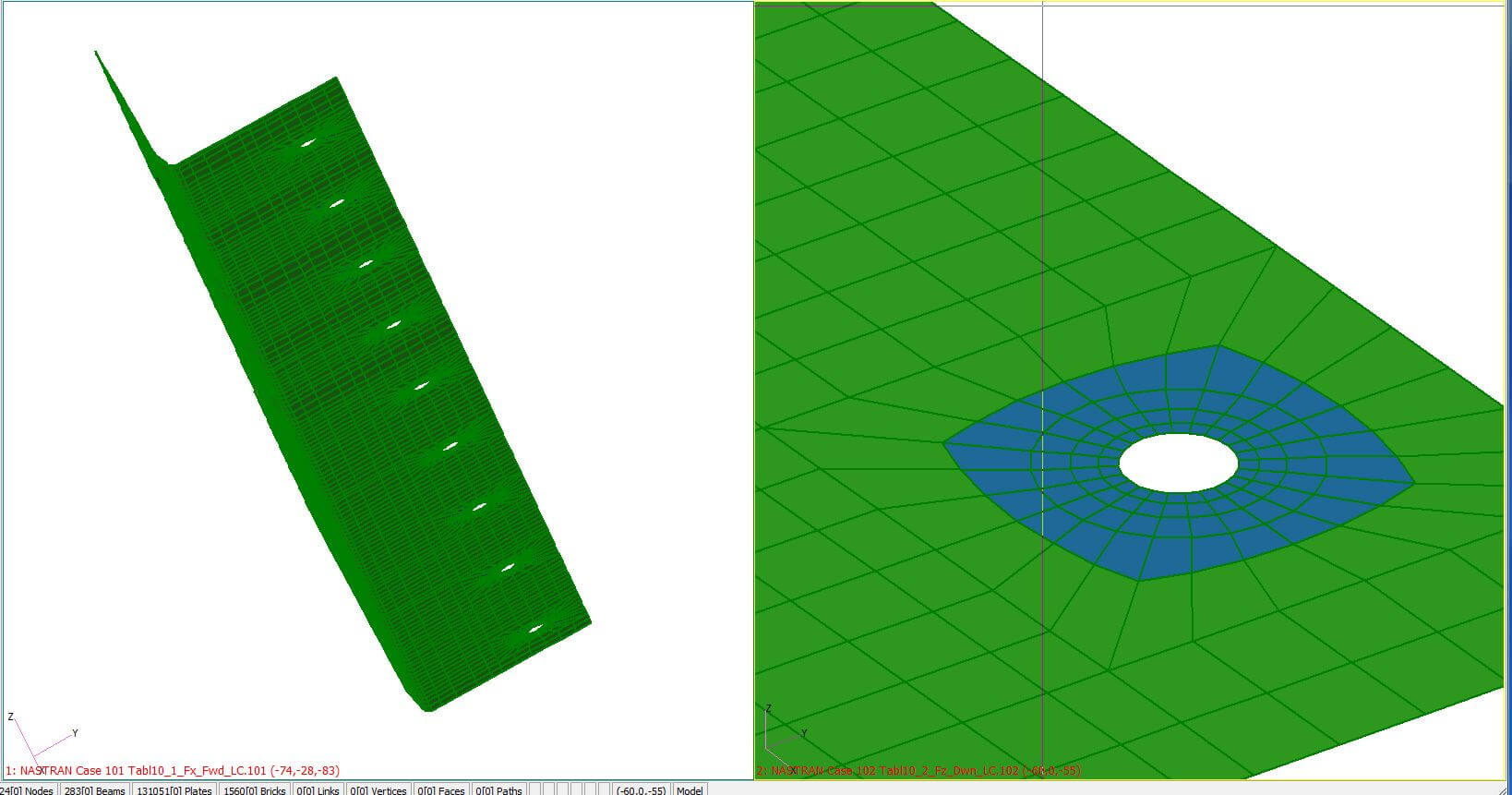This screenshot has width=1512, height=795.
Task: Click the 1560[0] Bricks status entry
Action: click(255, 790)
